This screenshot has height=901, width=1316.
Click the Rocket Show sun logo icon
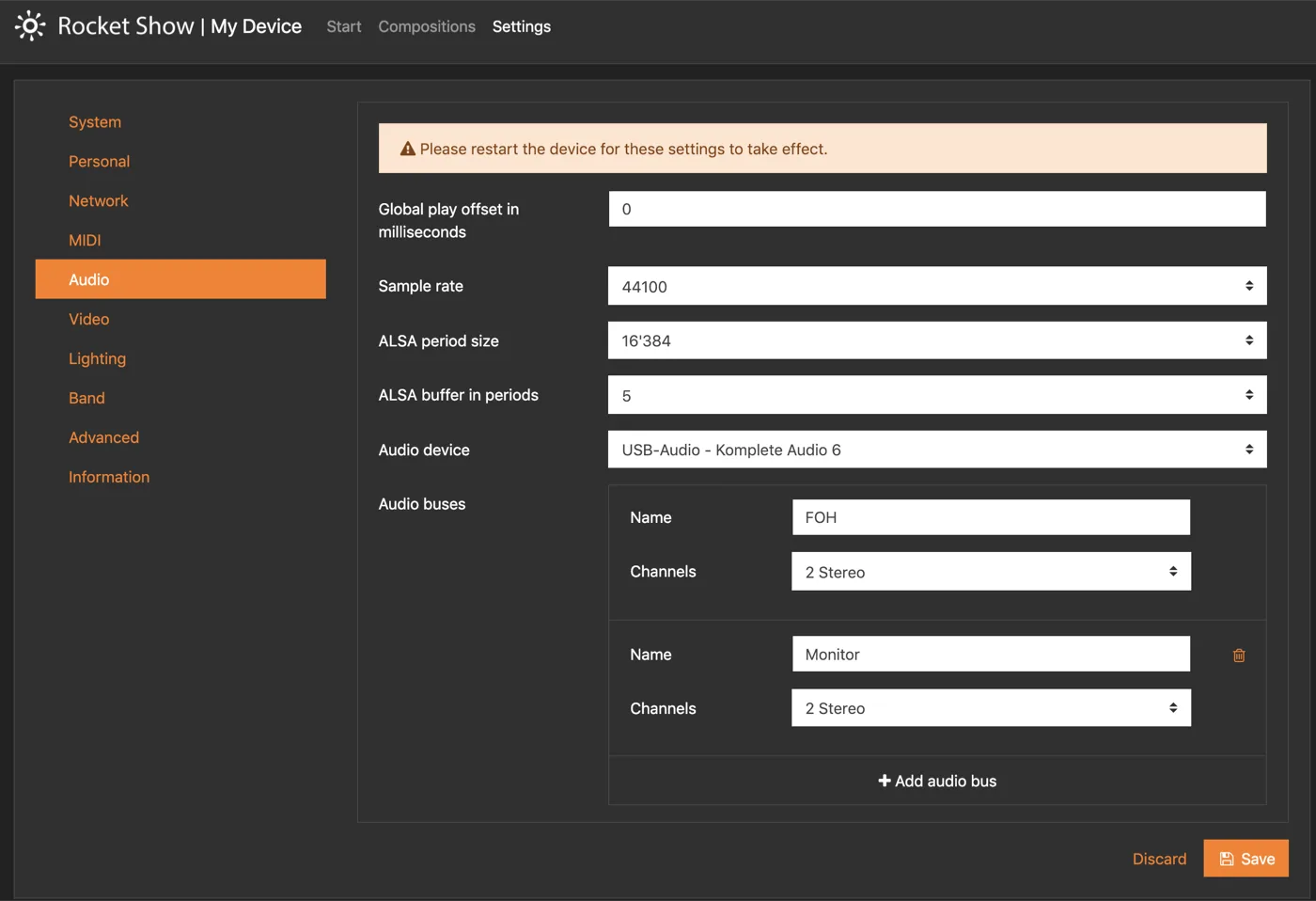point(30,25)
